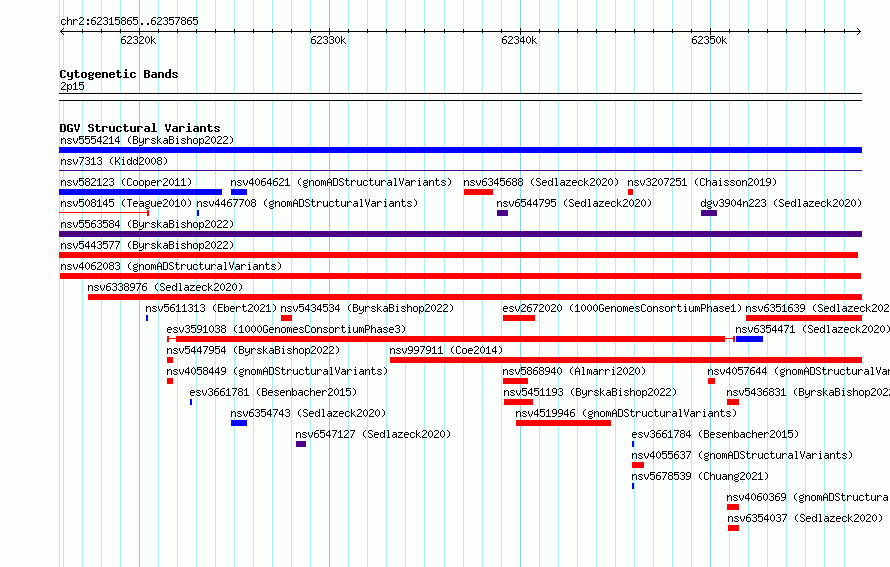This screenshot has height=567, width=890.
Task: Select the red bar under nsv5451193
Action: click(x=518, y=402)
